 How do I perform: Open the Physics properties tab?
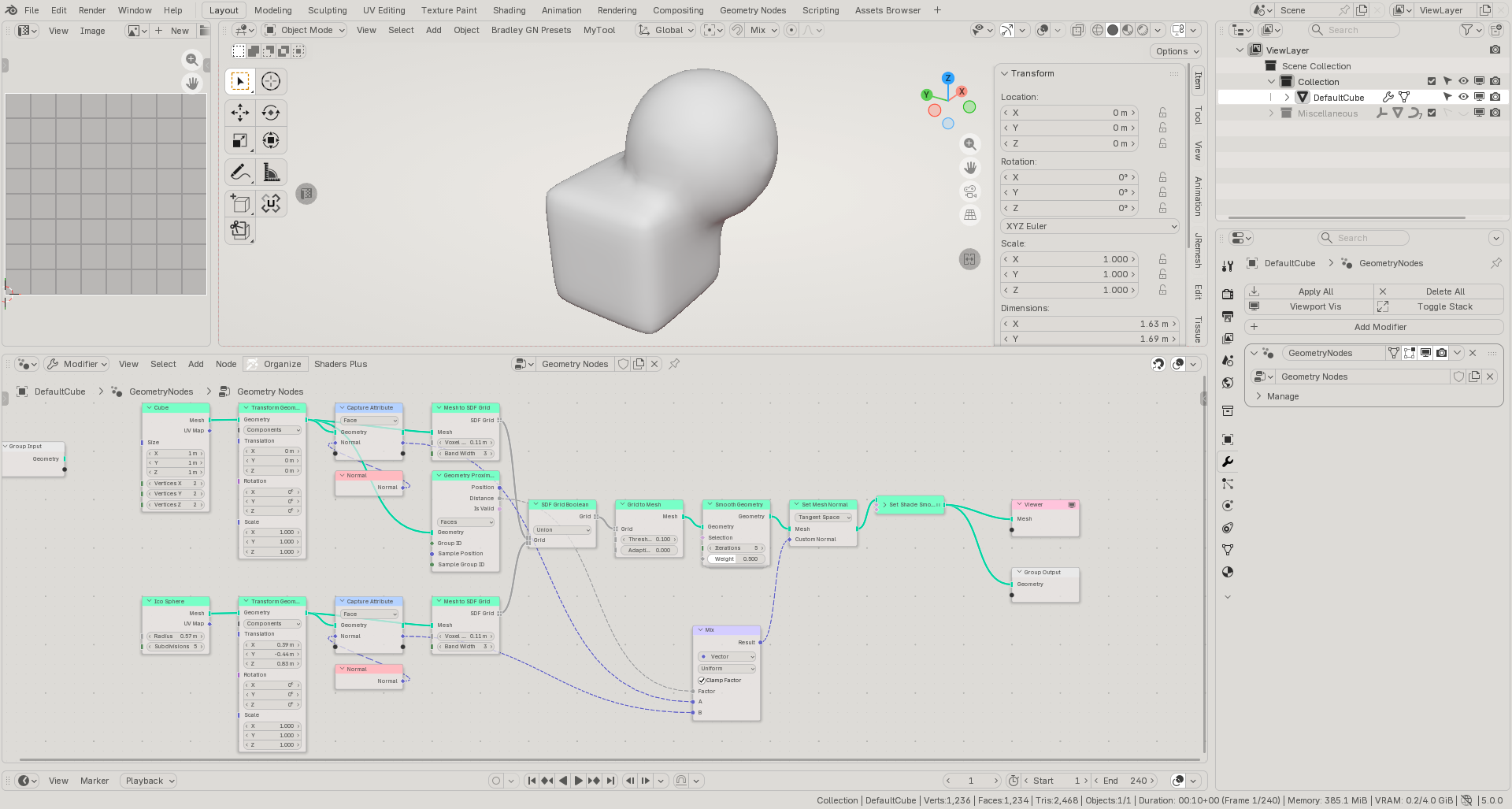pos(1228,506)
